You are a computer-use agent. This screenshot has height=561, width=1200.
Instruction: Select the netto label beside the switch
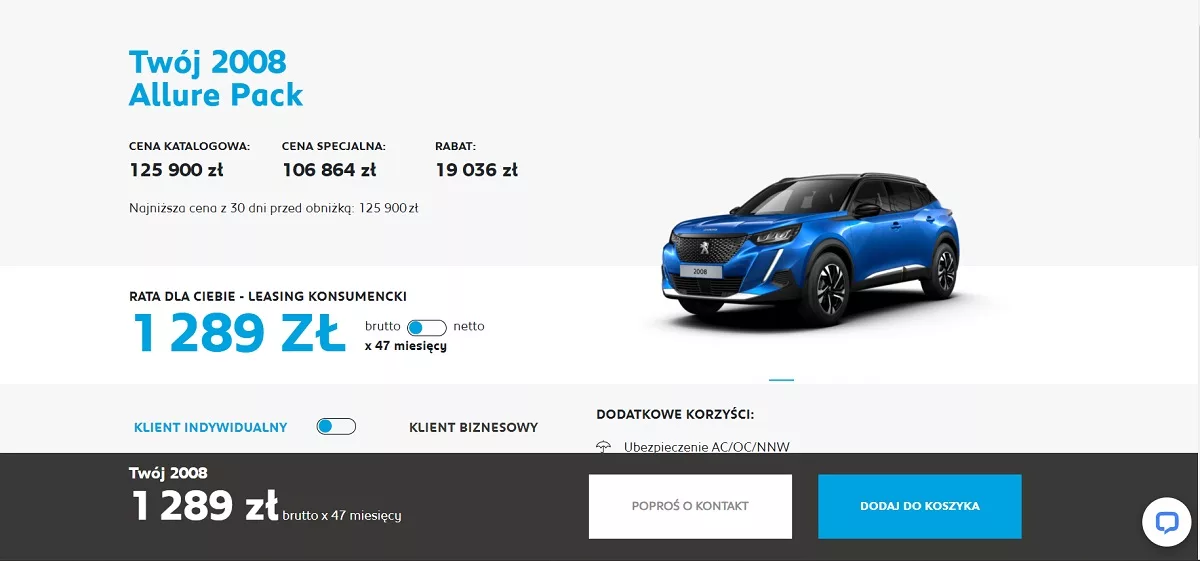tap(469, 326)
